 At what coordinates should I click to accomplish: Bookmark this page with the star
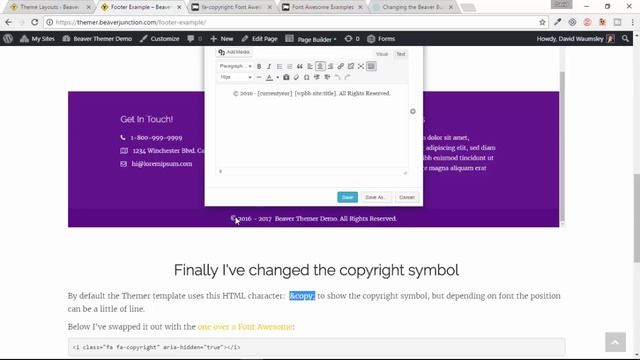542,22
